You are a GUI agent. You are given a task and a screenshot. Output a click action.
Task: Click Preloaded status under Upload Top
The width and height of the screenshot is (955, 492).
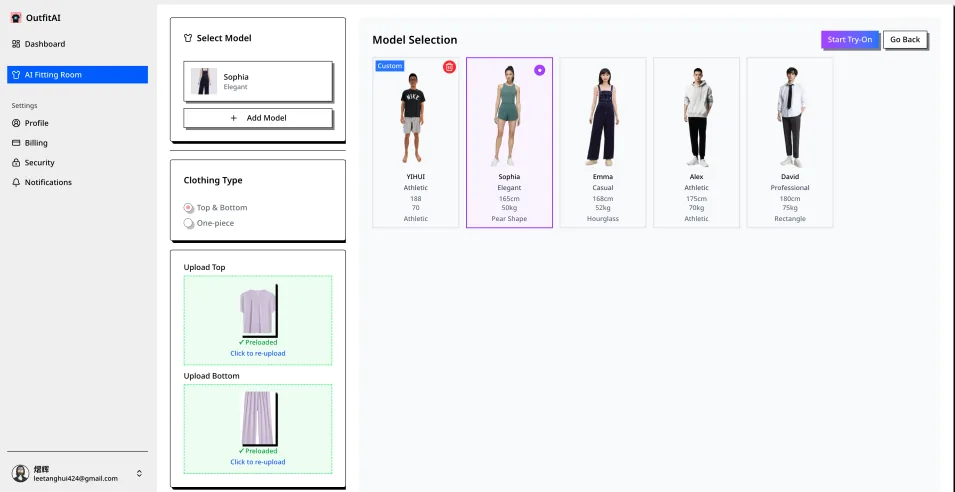(x=258, y=342)
